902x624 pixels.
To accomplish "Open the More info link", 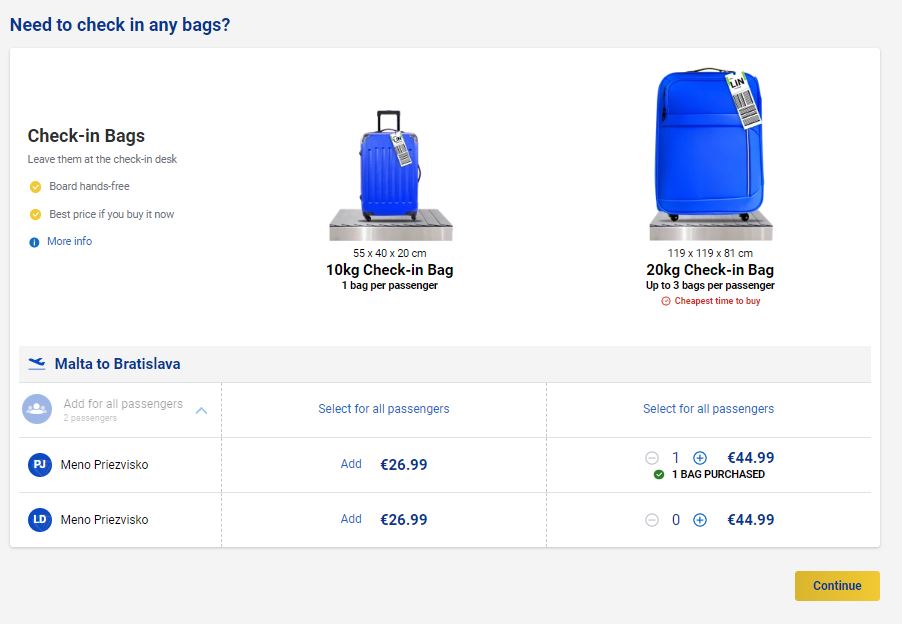I will 69,242.
